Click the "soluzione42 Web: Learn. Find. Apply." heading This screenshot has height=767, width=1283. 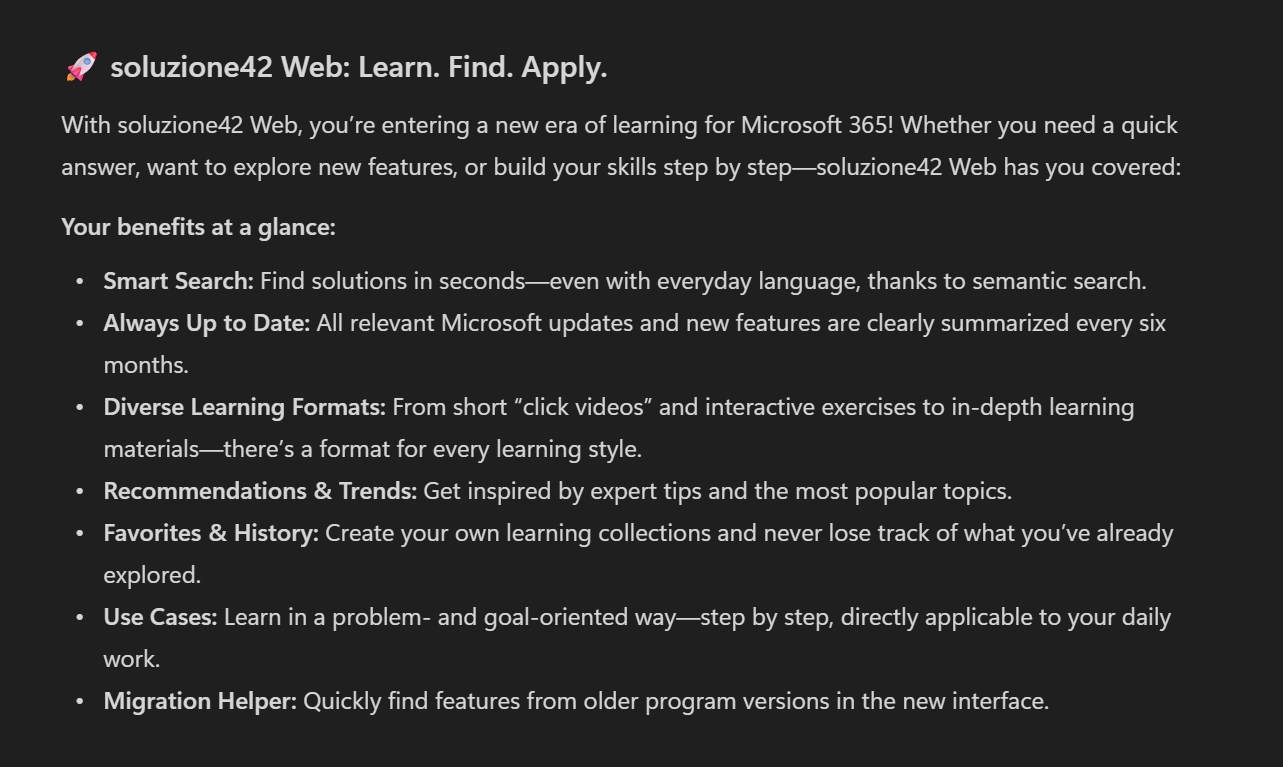[x=358, y=68]
